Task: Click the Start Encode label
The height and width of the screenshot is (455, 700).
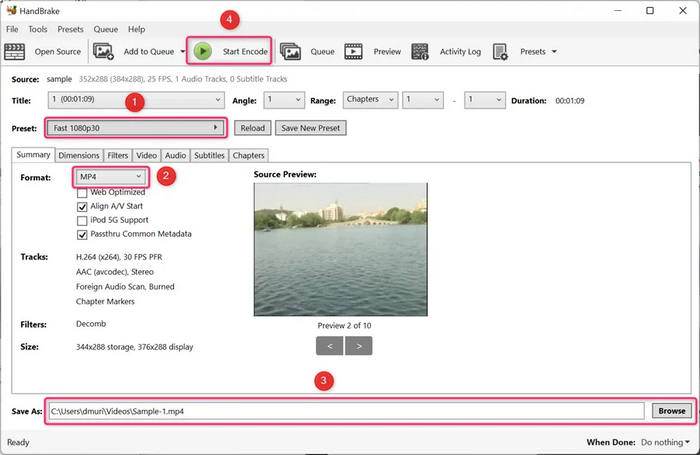Action: 245,51
